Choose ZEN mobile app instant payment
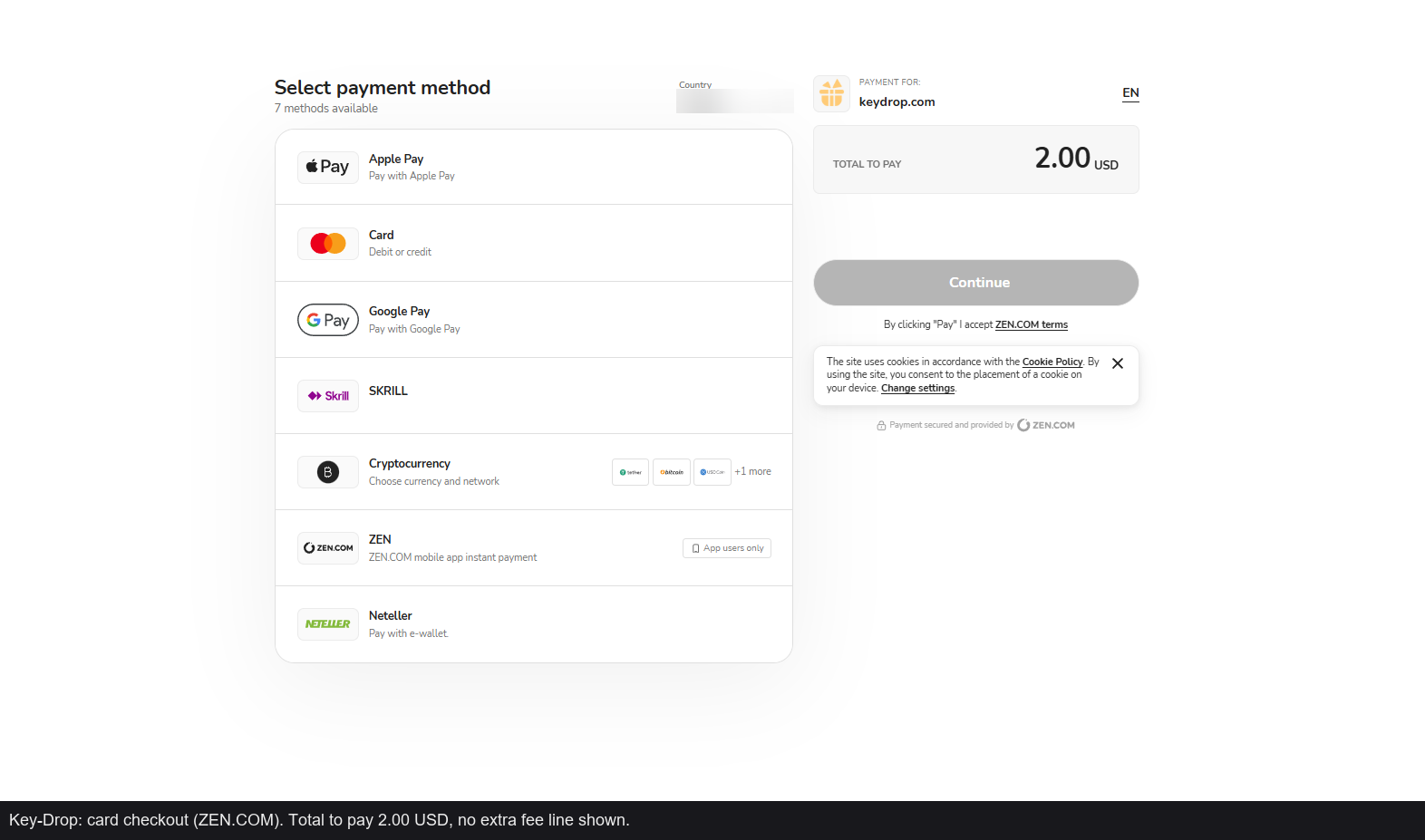This screenshot has height=840, width=1425. tap(534, 548)
